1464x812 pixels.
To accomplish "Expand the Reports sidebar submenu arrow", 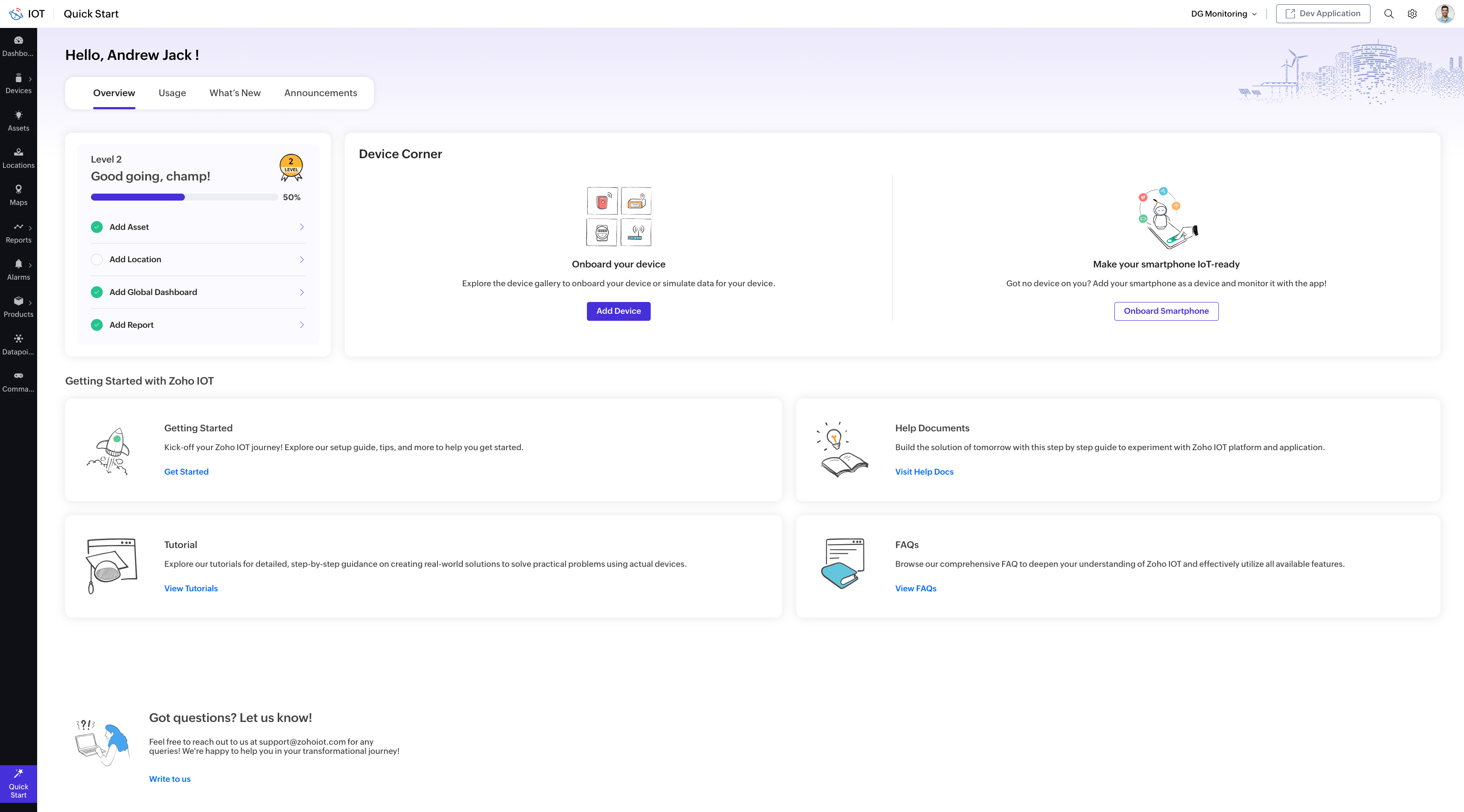I will click(x=30, y=228).
